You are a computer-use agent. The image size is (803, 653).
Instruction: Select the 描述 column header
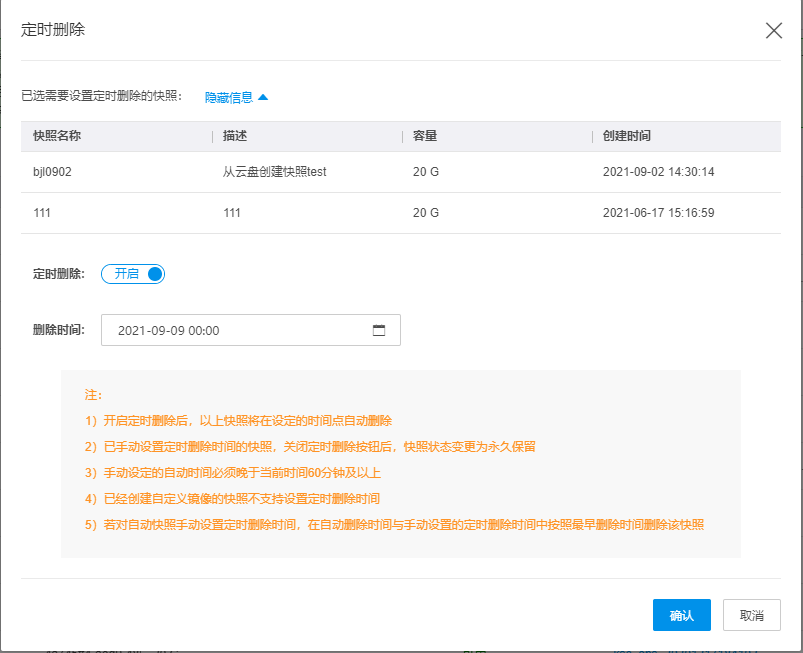pos(235,136)
